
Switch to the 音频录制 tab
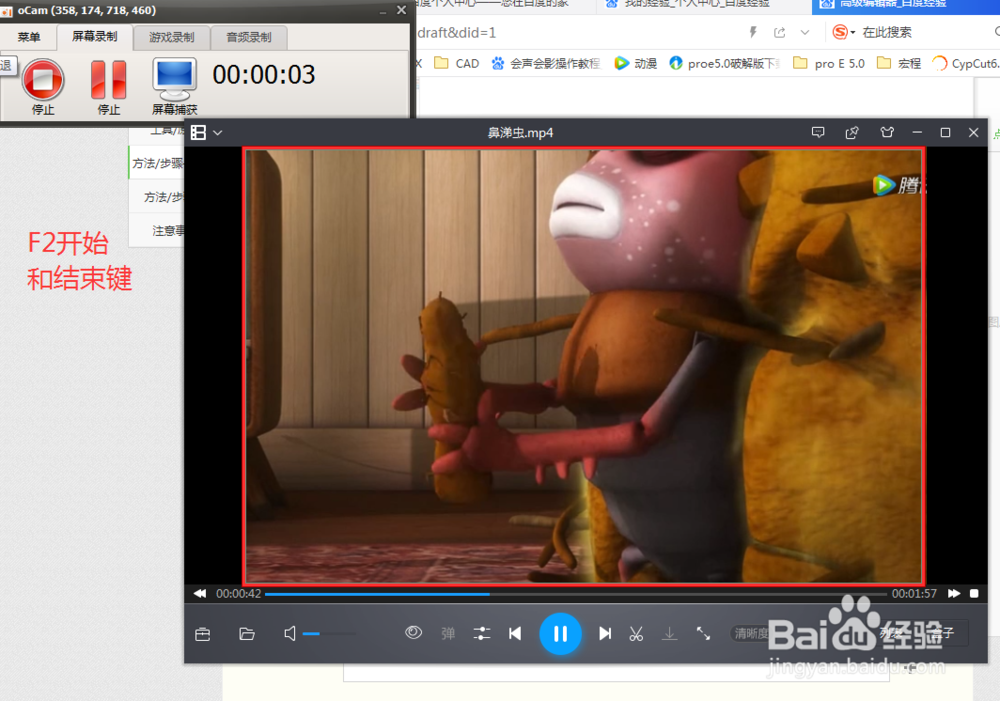click(x=249, y=37)
